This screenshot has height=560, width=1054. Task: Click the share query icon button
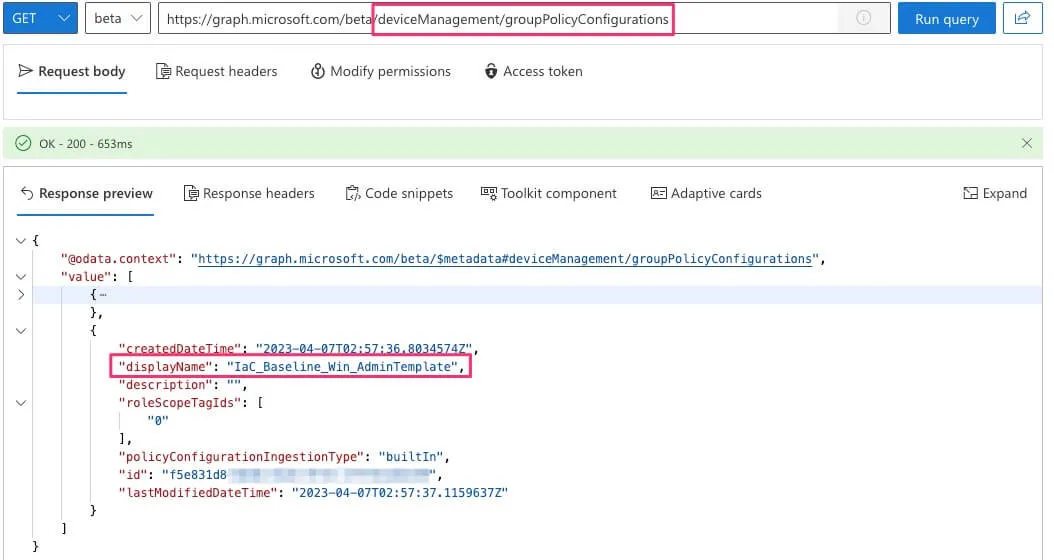click(1023, 18)
